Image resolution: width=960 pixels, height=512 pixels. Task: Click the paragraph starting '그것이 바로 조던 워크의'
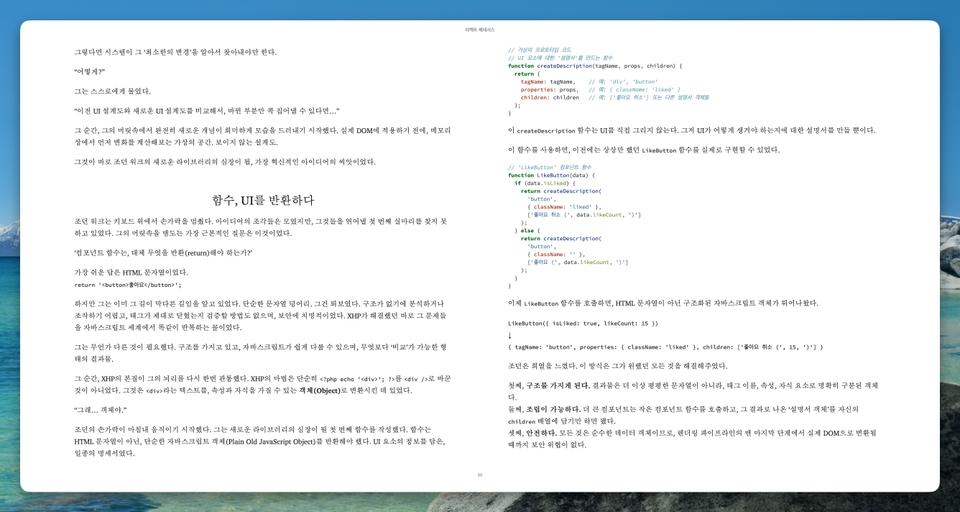[x=225, y=162]
